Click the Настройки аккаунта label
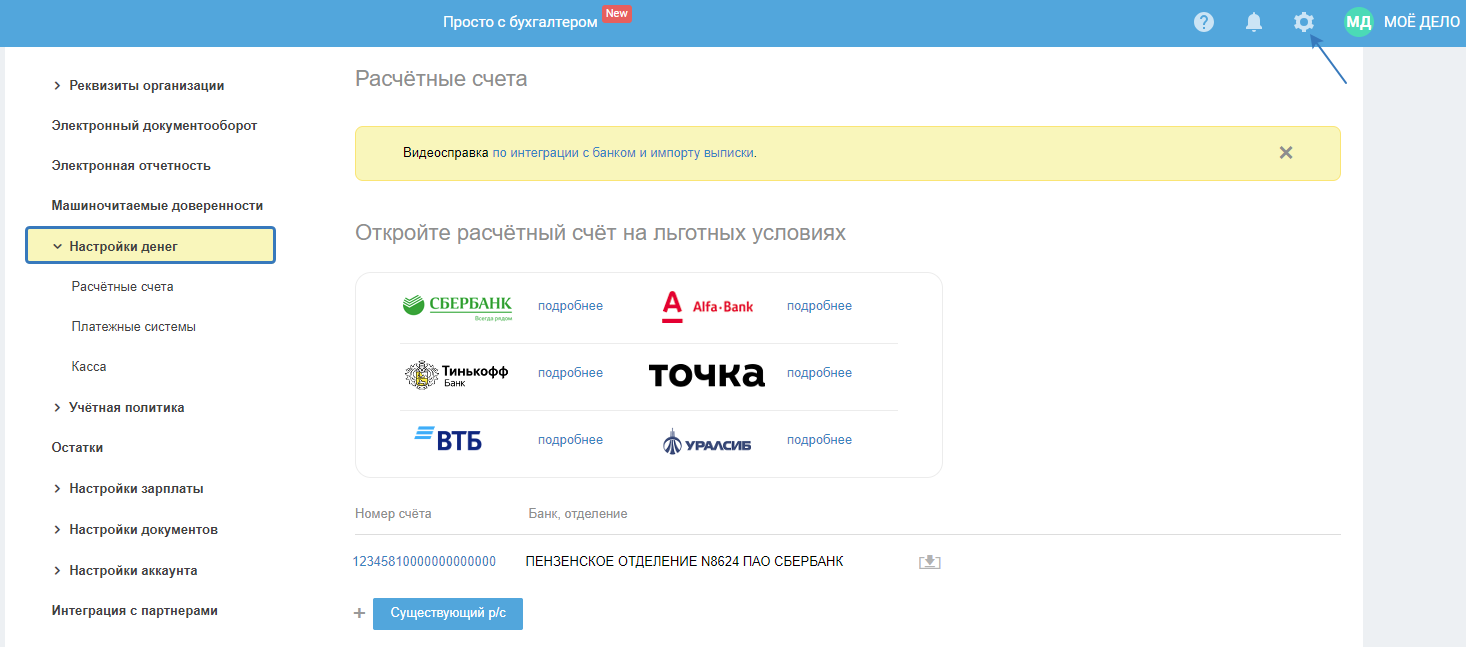This screenshot has height=647, width=1466. point(133,571)
